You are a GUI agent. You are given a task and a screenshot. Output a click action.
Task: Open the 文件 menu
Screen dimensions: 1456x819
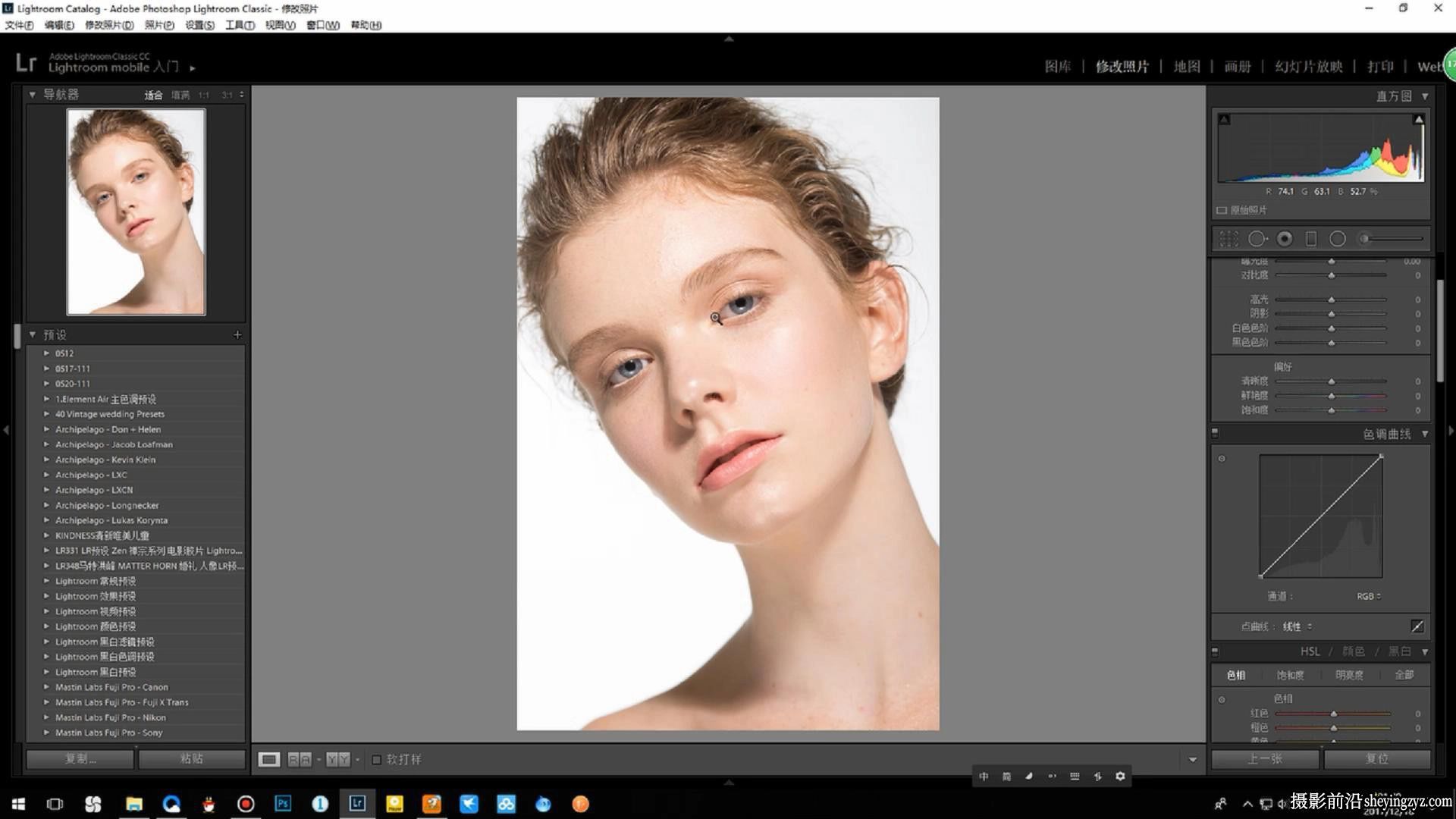pos(19,25)
